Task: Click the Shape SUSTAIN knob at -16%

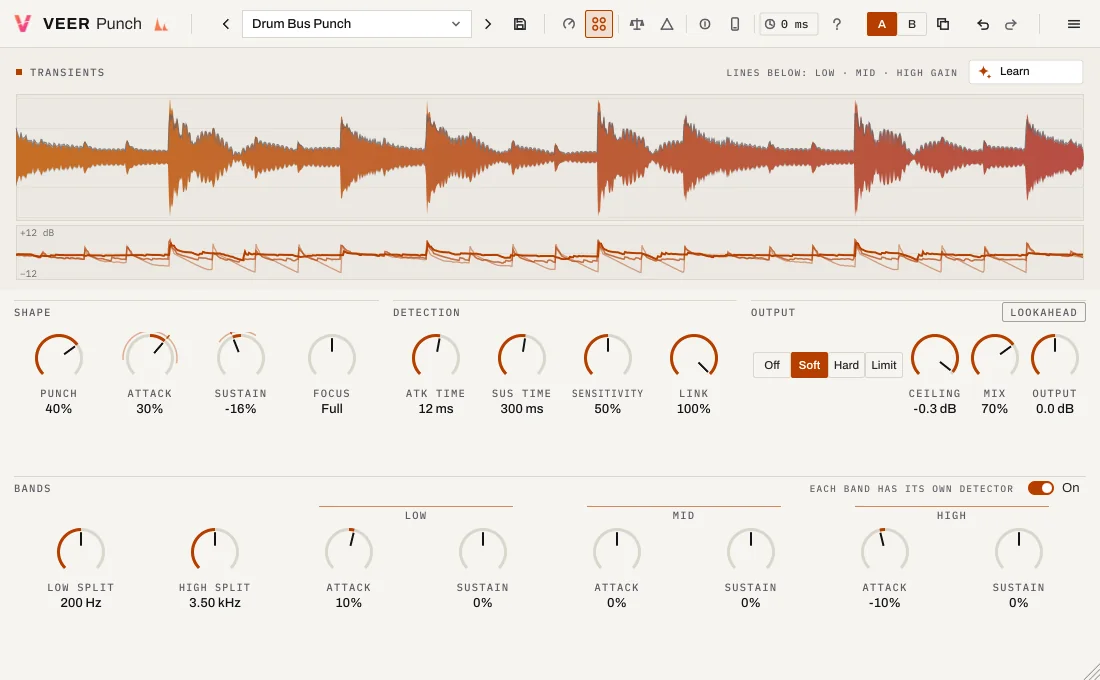Action: (241, 357)
